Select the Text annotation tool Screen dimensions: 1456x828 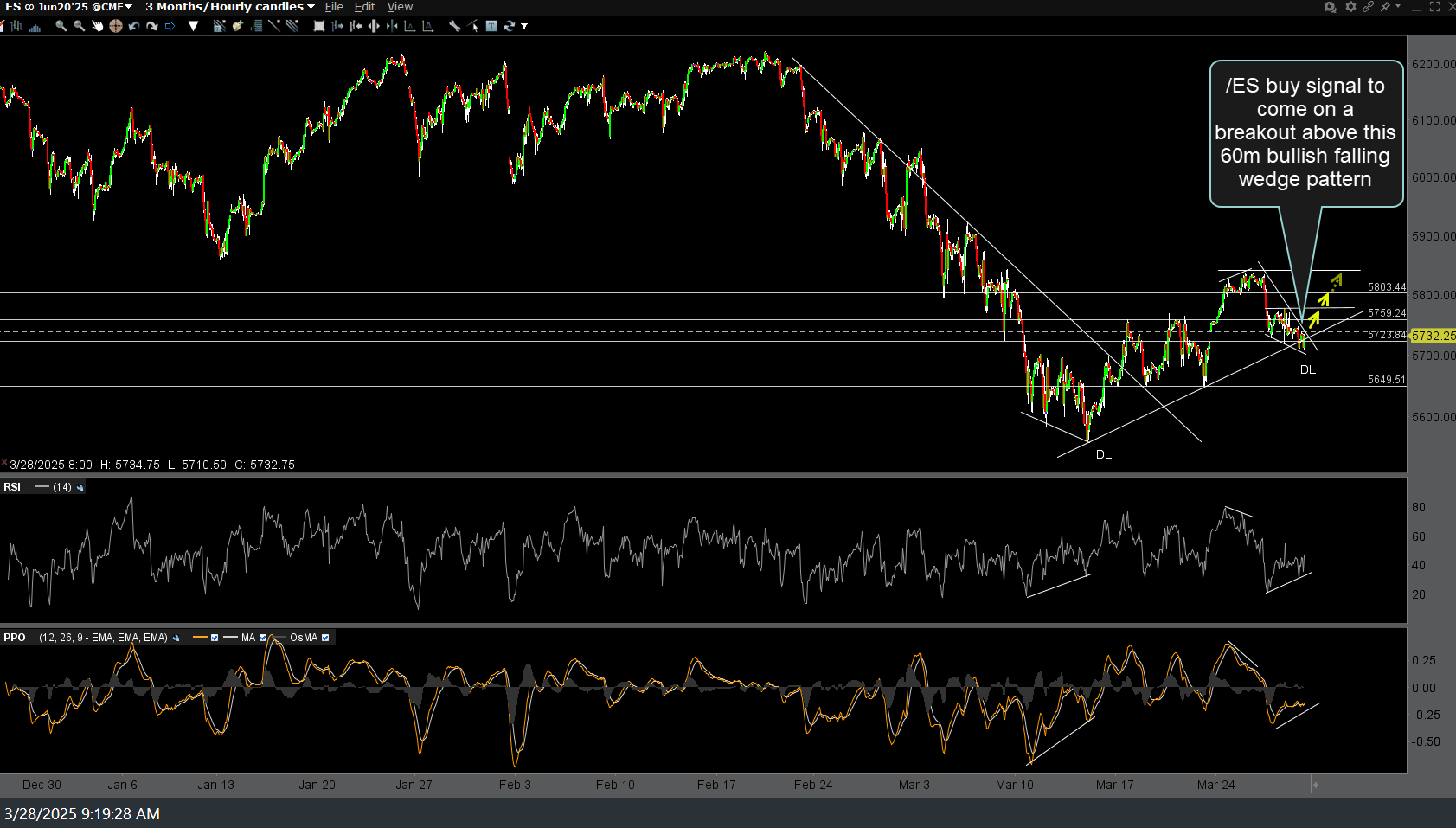[x=491, y=26]
